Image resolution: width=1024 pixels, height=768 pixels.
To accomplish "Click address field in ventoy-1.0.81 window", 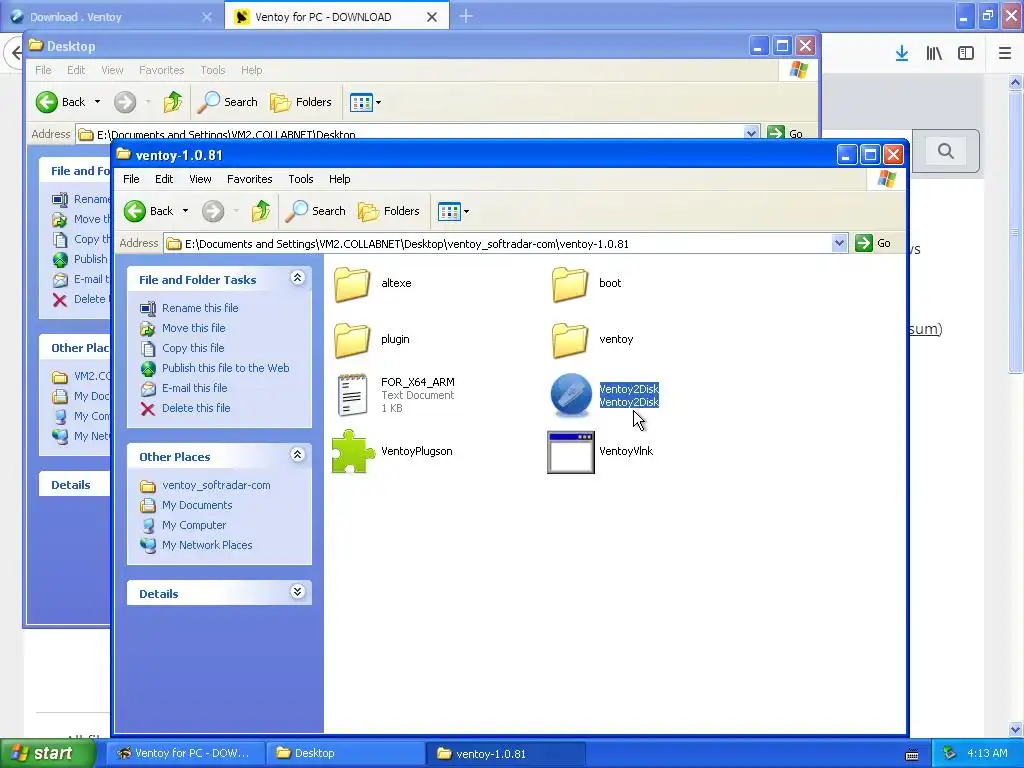I will point(498,244).
